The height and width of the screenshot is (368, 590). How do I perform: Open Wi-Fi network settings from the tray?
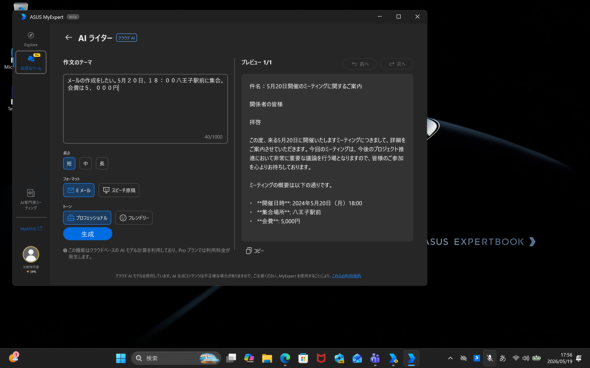point(516,358)
